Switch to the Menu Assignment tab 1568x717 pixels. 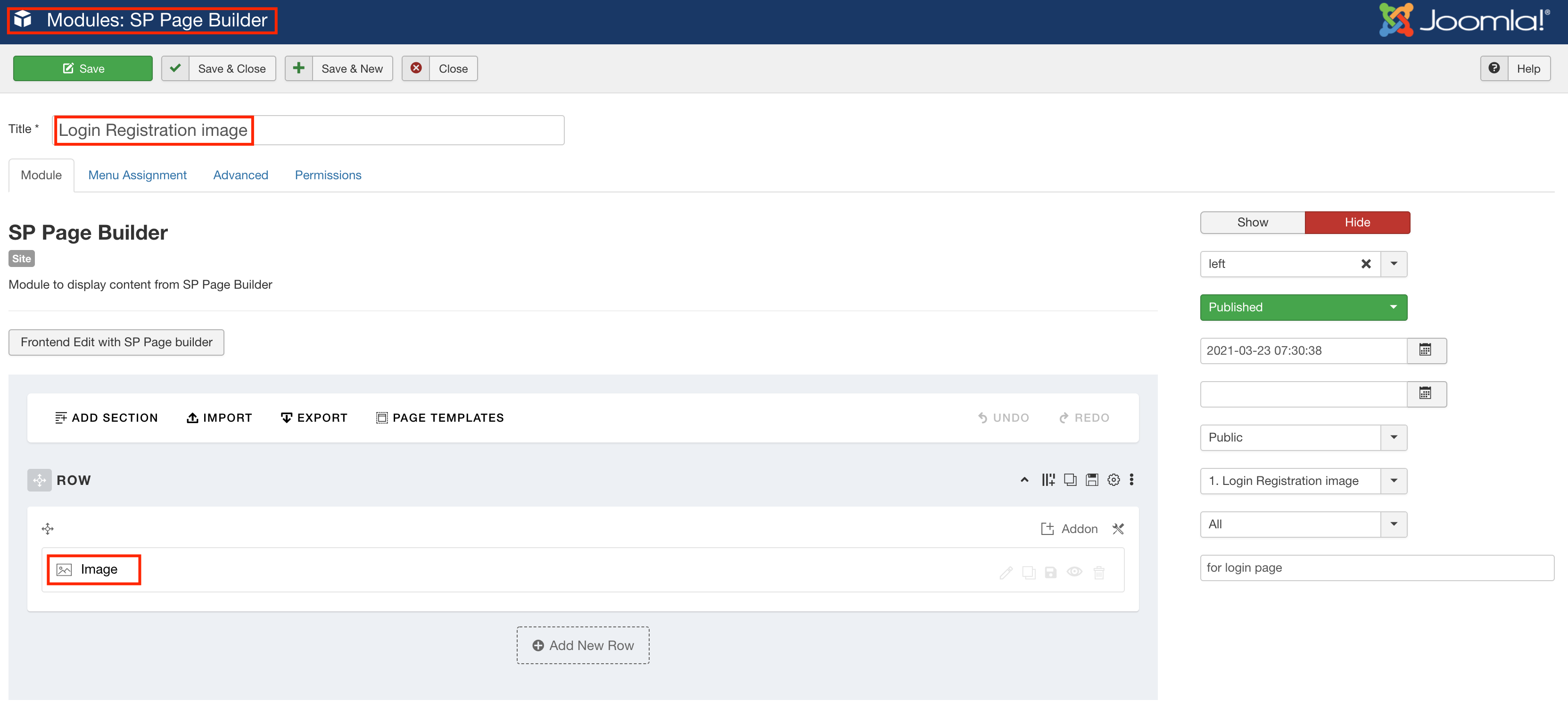137,175
